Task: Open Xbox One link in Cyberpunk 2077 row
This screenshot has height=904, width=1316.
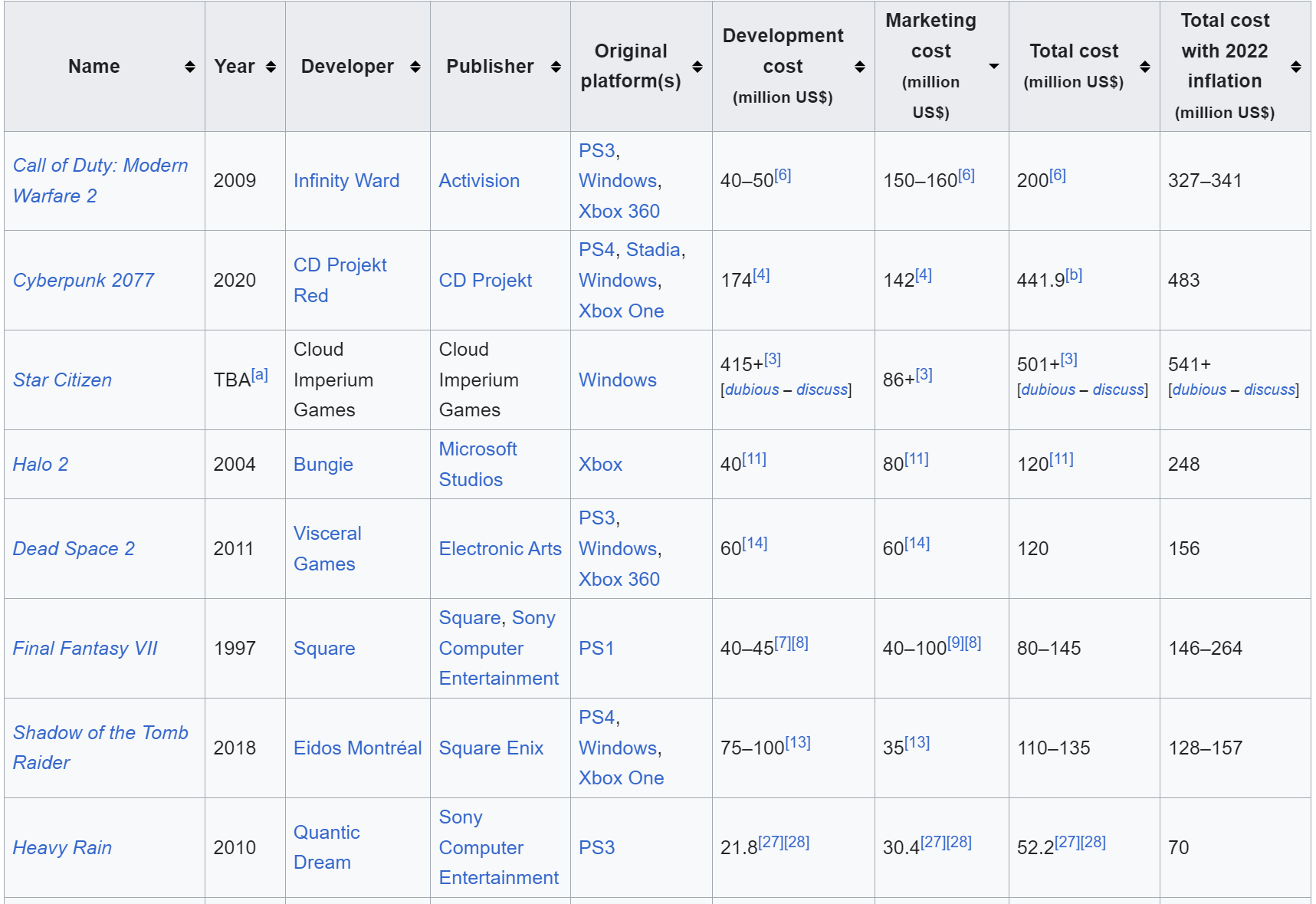Action: point(622,311)
